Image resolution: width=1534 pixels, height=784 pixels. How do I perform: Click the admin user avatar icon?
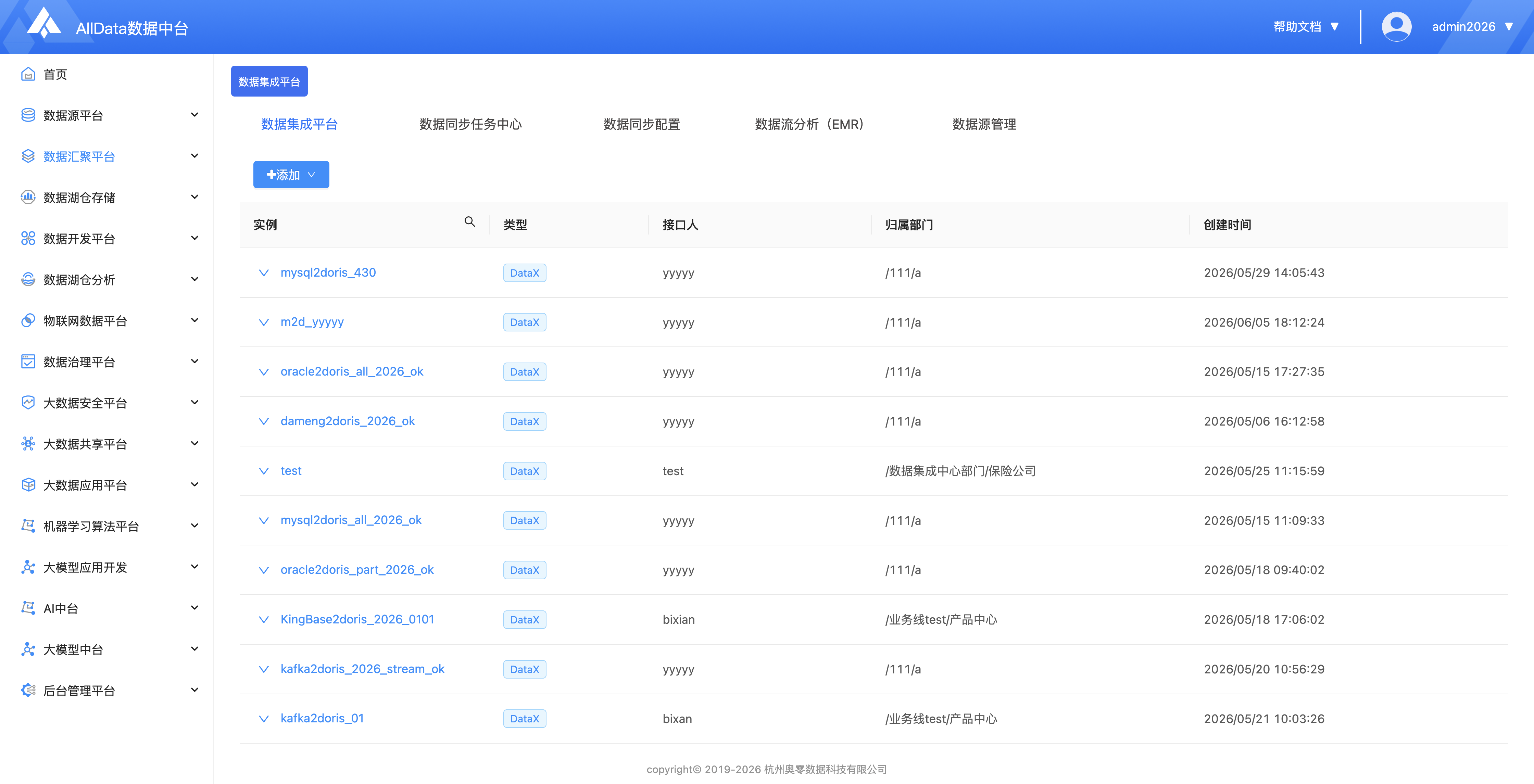point(1396,27)
